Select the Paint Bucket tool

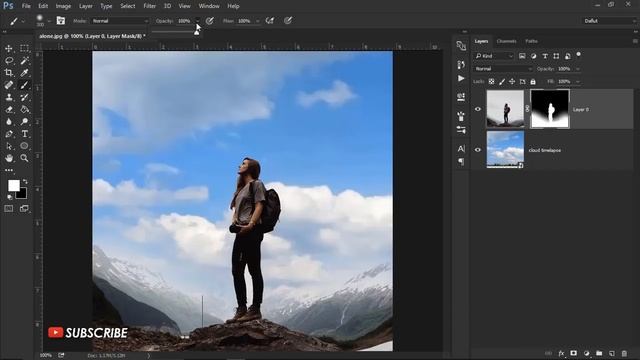[24, 109]
